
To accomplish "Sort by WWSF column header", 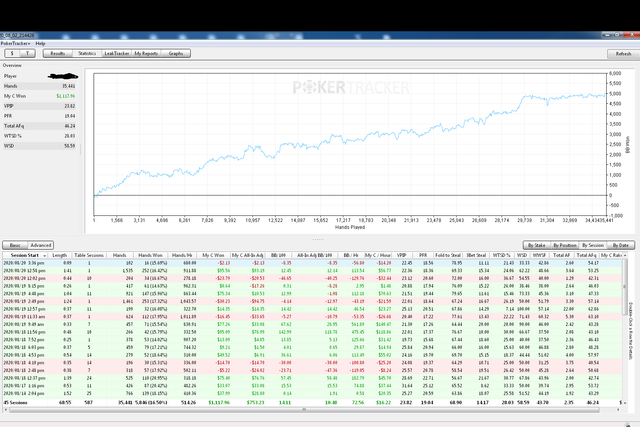I will [x=539, y=255].
